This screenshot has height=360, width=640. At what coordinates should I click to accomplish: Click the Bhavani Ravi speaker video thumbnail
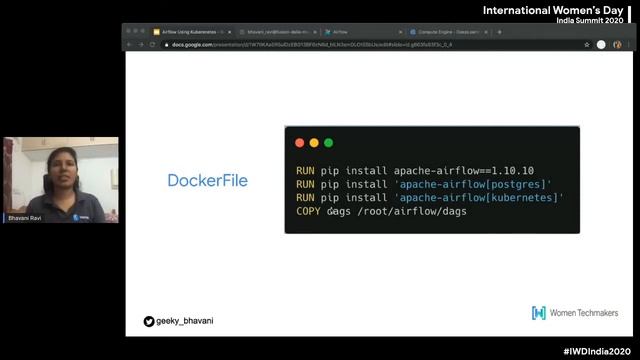coord(61,180)
